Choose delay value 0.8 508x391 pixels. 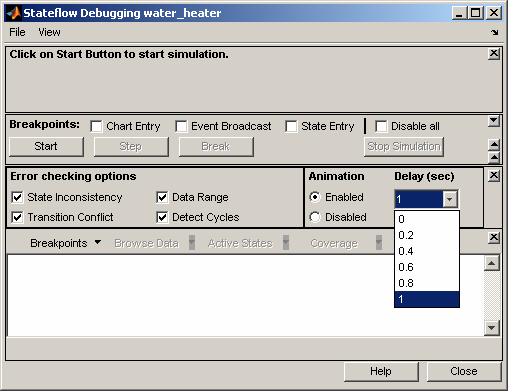[x=427, y=283]
